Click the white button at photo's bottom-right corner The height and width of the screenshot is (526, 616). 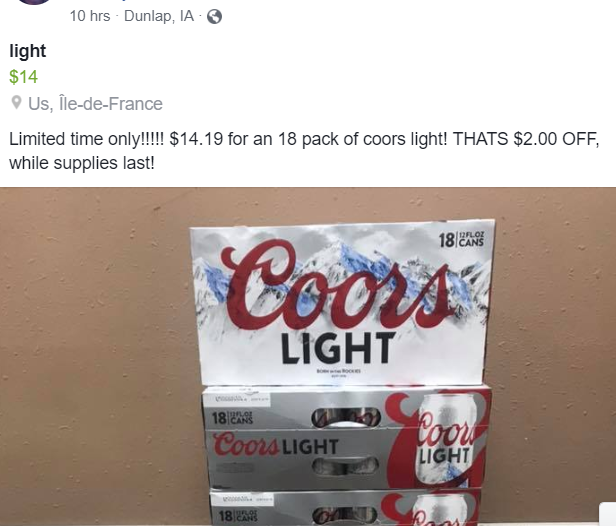[607, 514]
